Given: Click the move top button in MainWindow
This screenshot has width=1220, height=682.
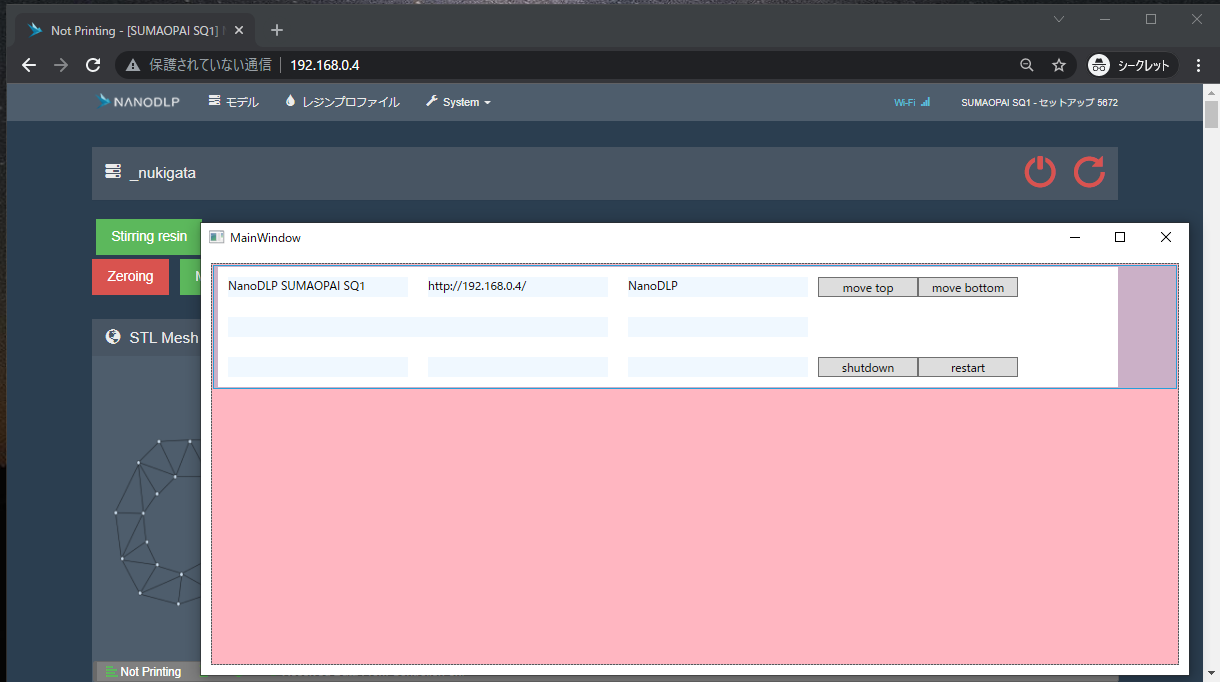Looking at the screenshot, I should click(866, 287).
